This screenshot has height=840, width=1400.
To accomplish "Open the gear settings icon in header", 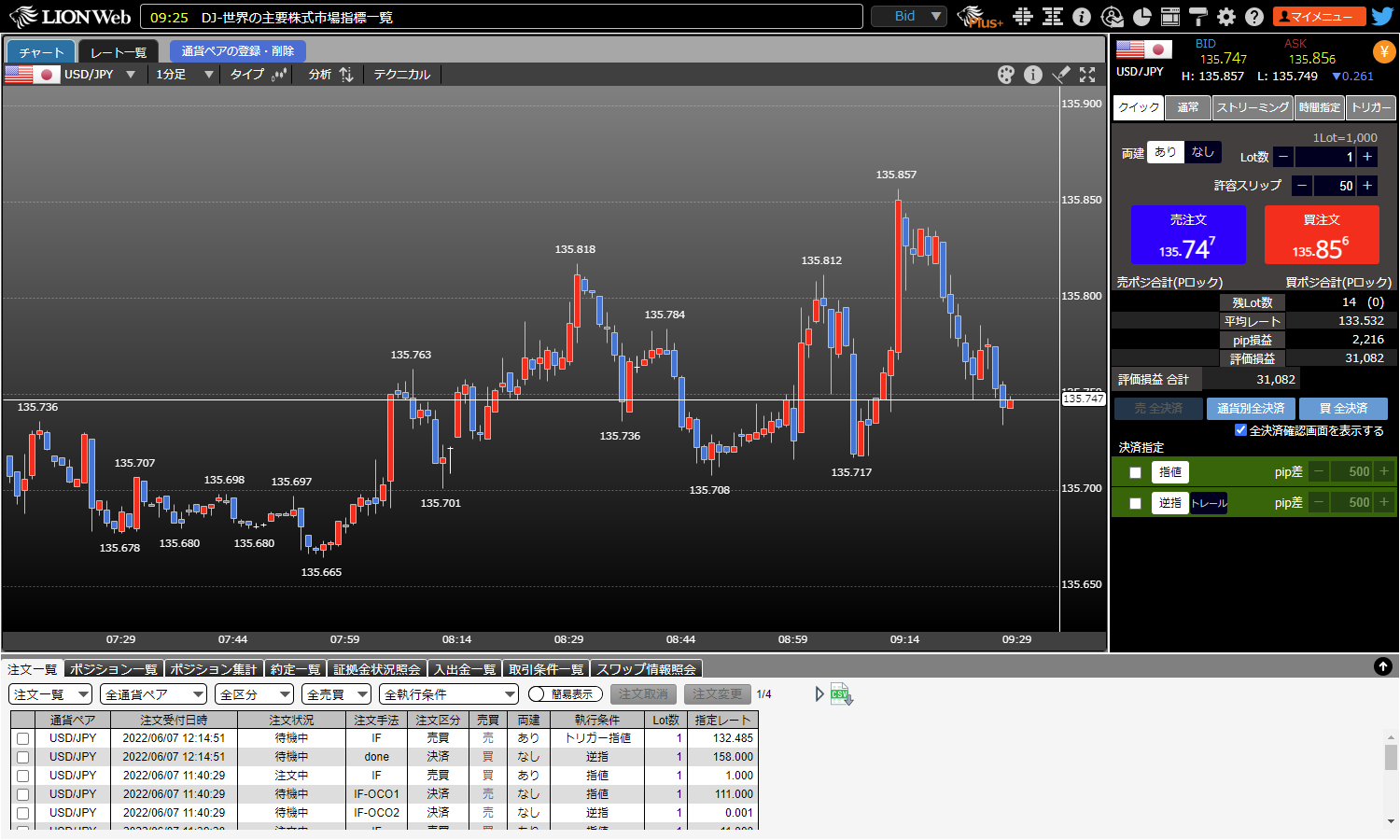I will [1226, 17].
